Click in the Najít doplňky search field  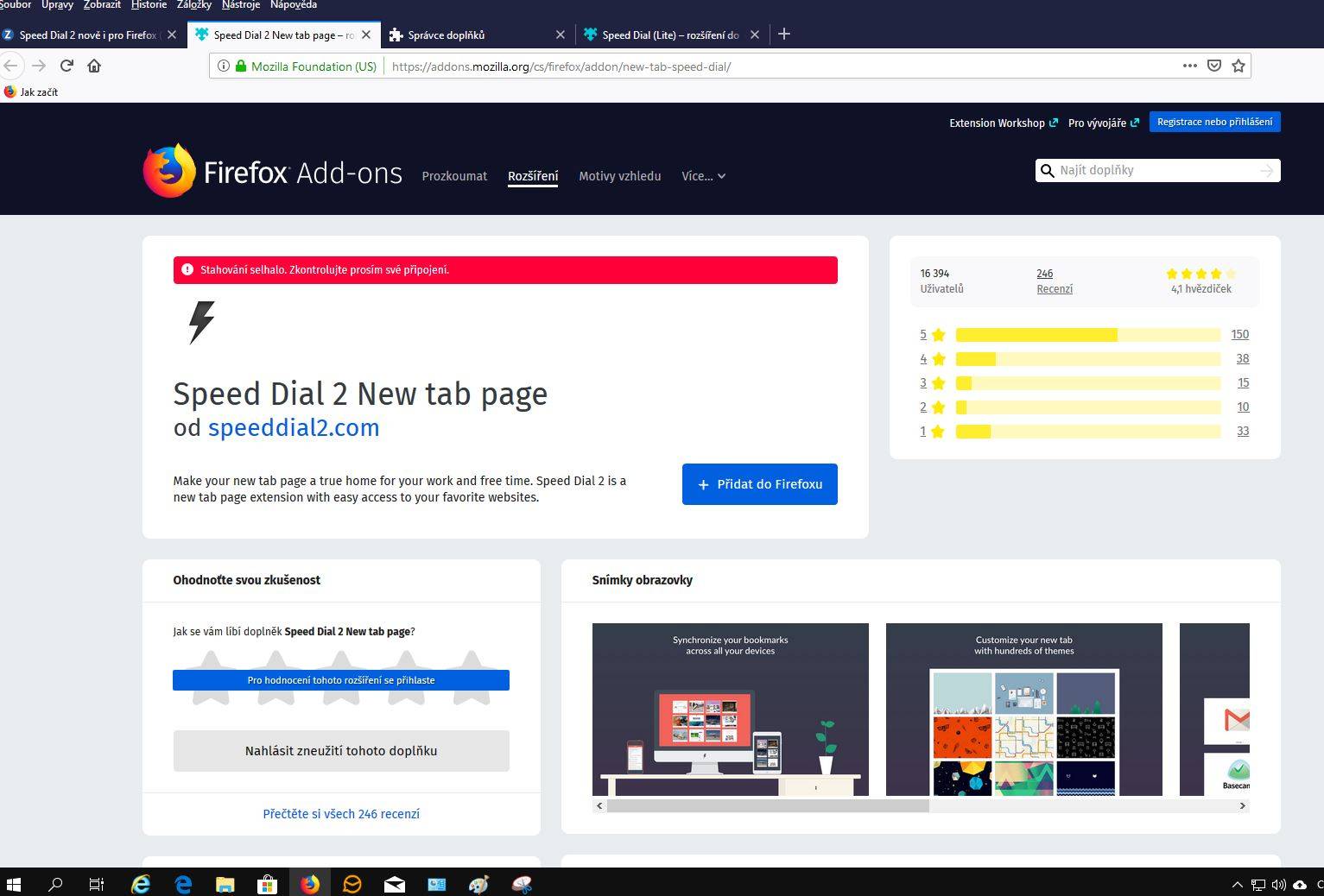[1156, 171]
